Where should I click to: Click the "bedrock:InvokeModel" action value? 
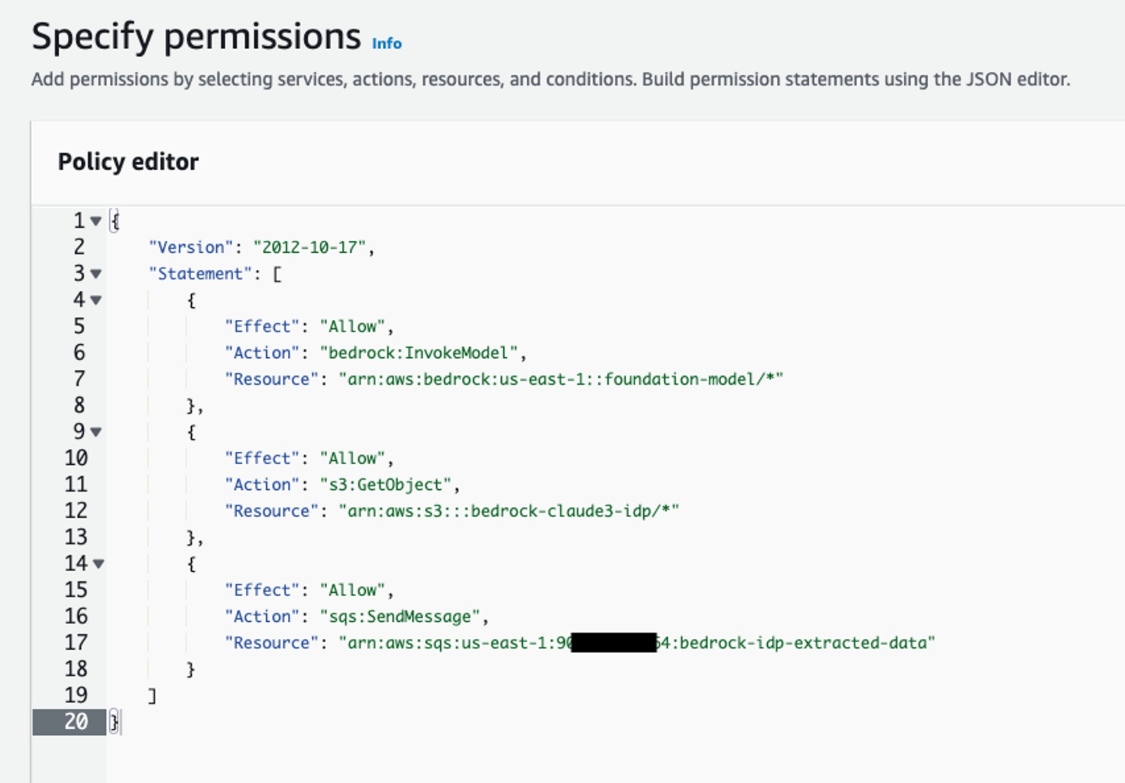click(x=421, y=352)
